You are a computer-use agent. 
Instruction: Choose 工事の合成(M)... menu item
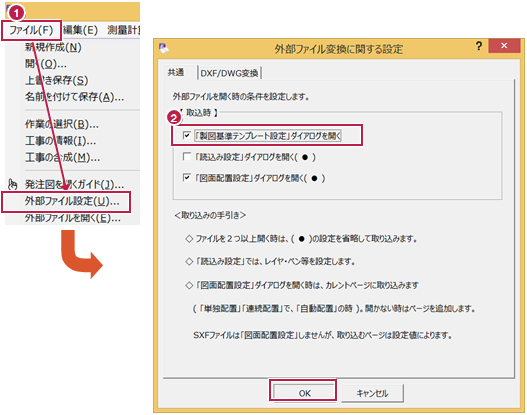tap(62, 157)
